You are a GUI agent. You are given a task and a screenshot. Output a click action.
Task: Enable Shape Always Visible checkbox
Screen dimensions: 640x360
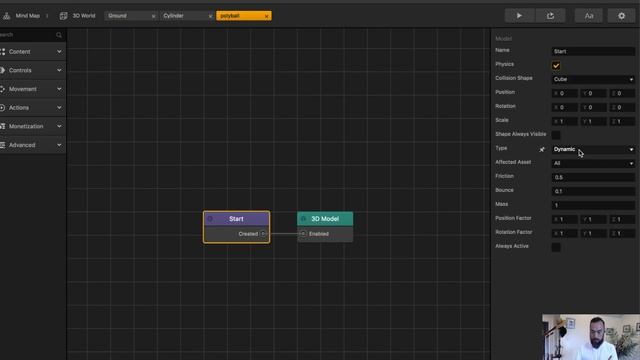556,135
